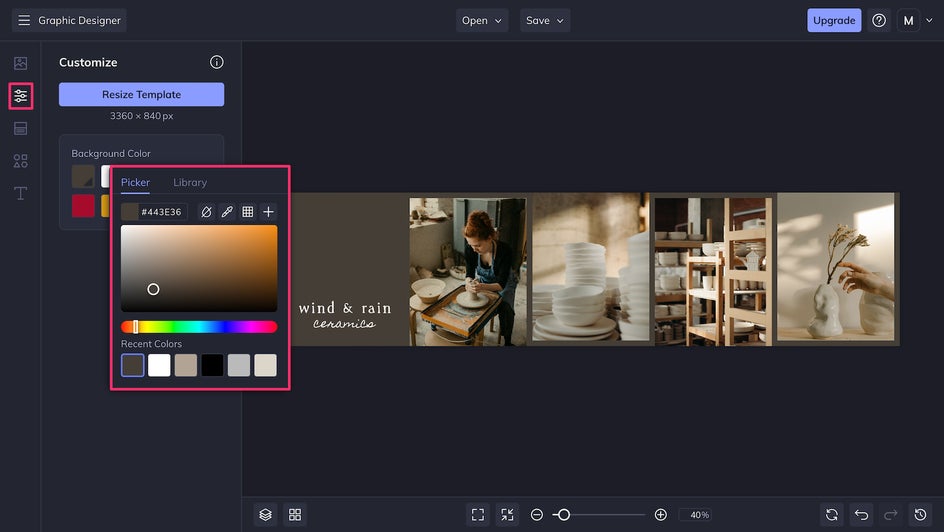
Task: Zoom out with the minus icon
Action: click(537, 515)
